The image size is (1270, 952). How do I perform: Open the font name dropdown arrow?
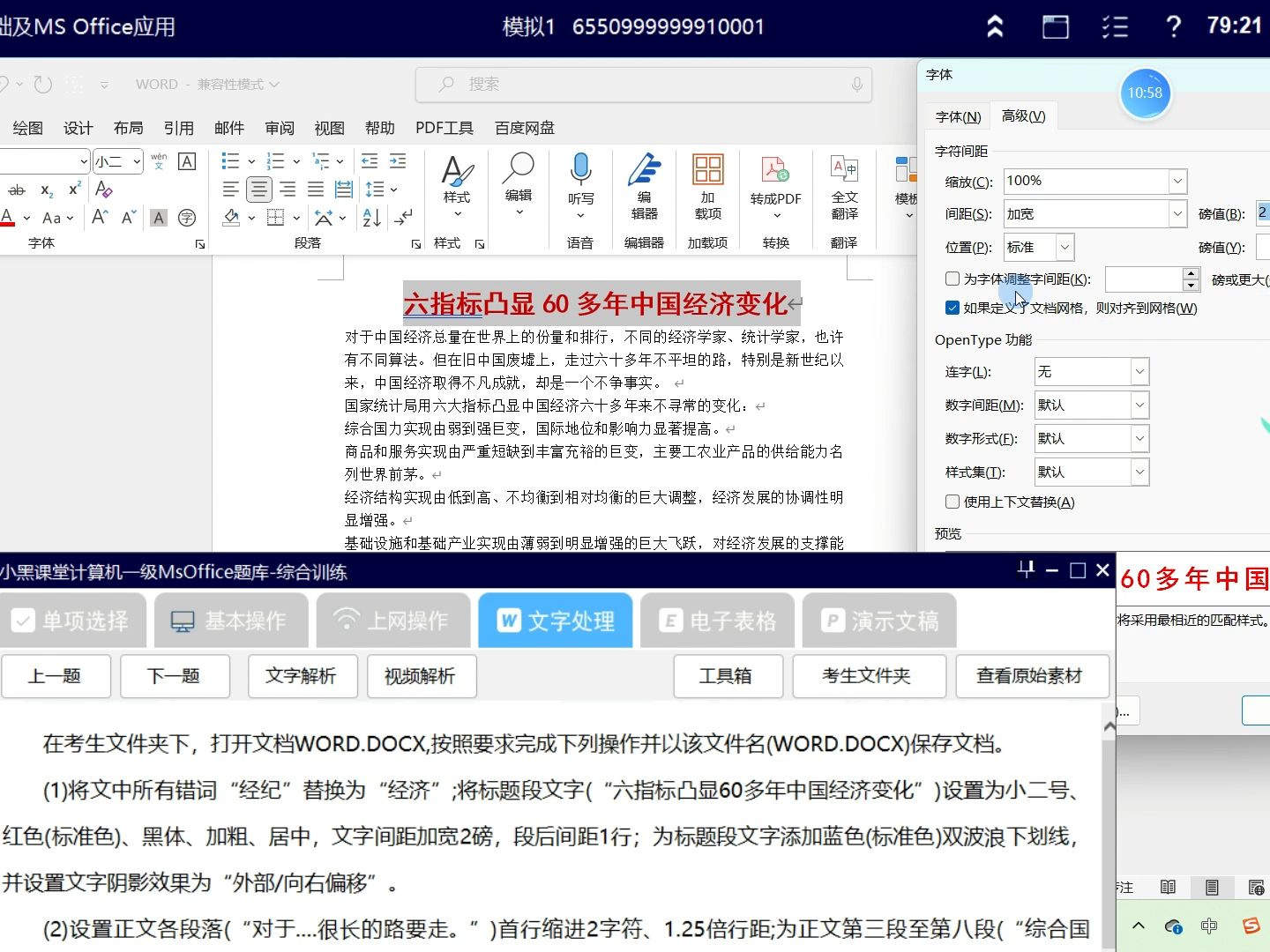84,161
